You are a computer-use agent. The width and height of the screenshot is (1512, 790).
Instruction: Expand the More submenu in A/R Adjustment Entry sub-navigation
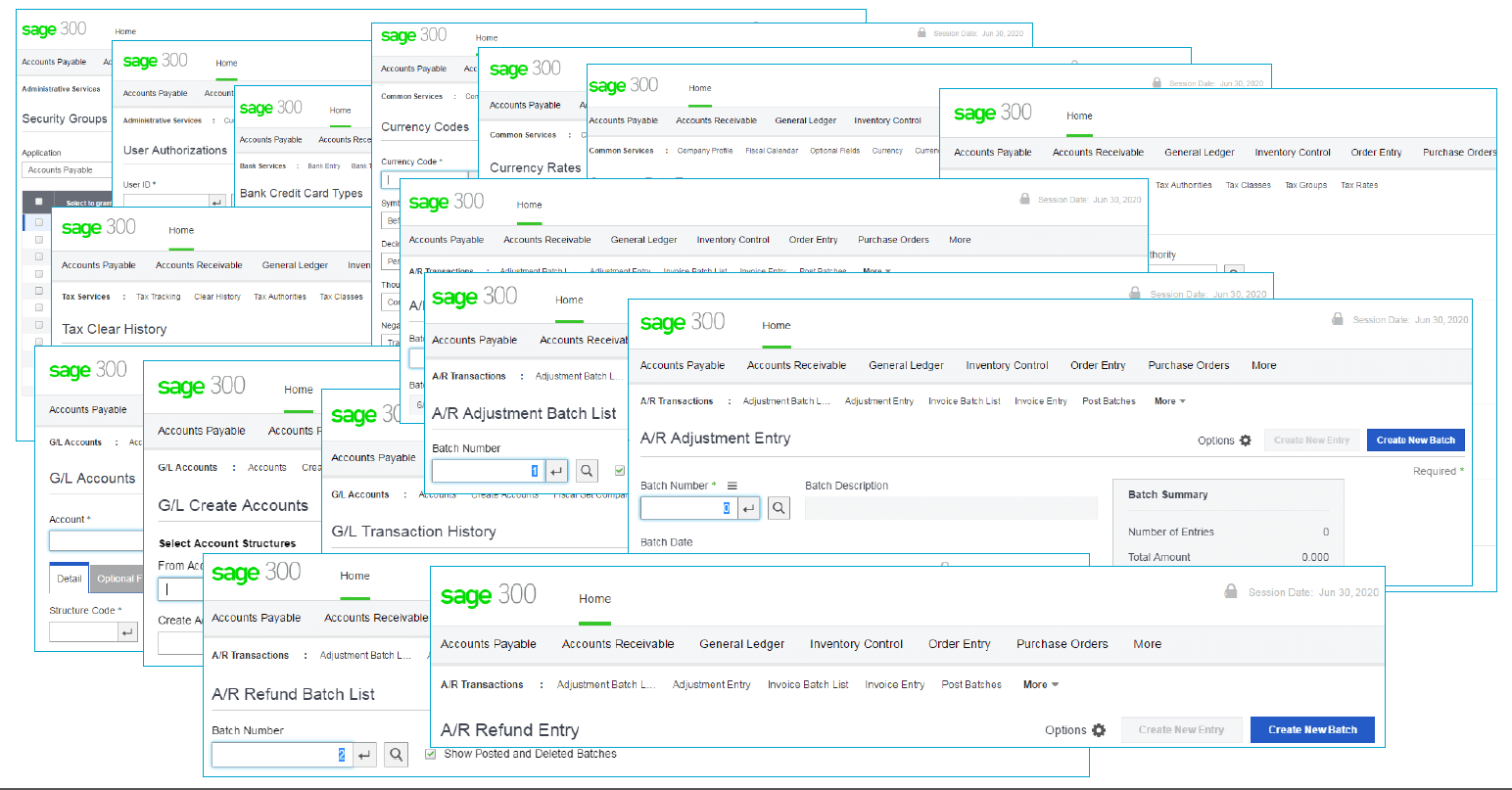click(1169, 401)
